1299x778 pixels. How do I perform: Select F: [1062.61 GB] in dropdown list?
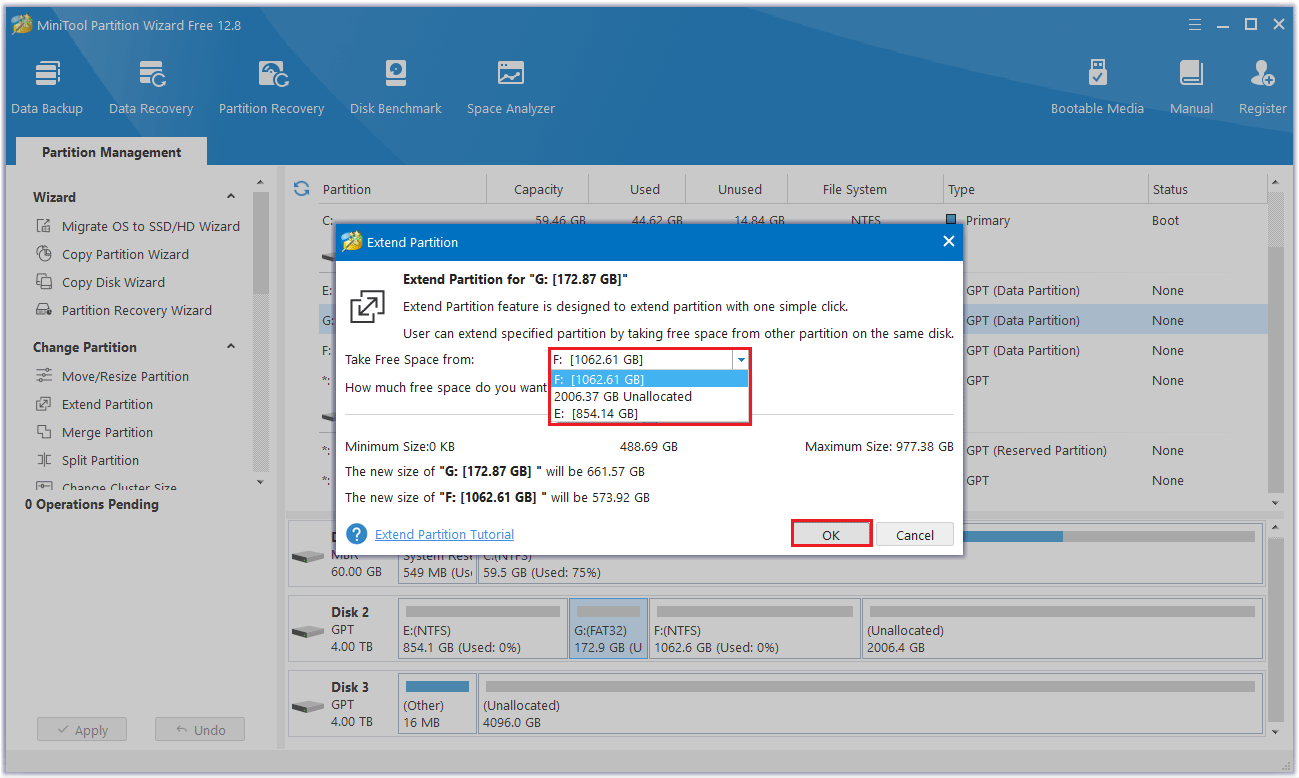pos(649,379)
